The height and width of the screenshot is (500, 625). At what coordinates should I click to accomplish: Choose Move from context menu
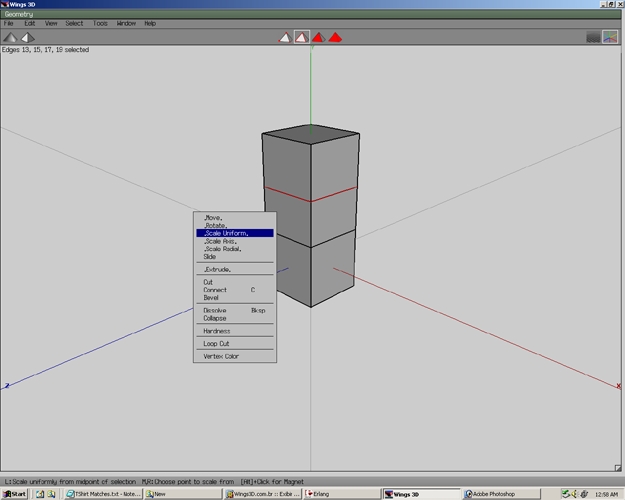(235, 218)
